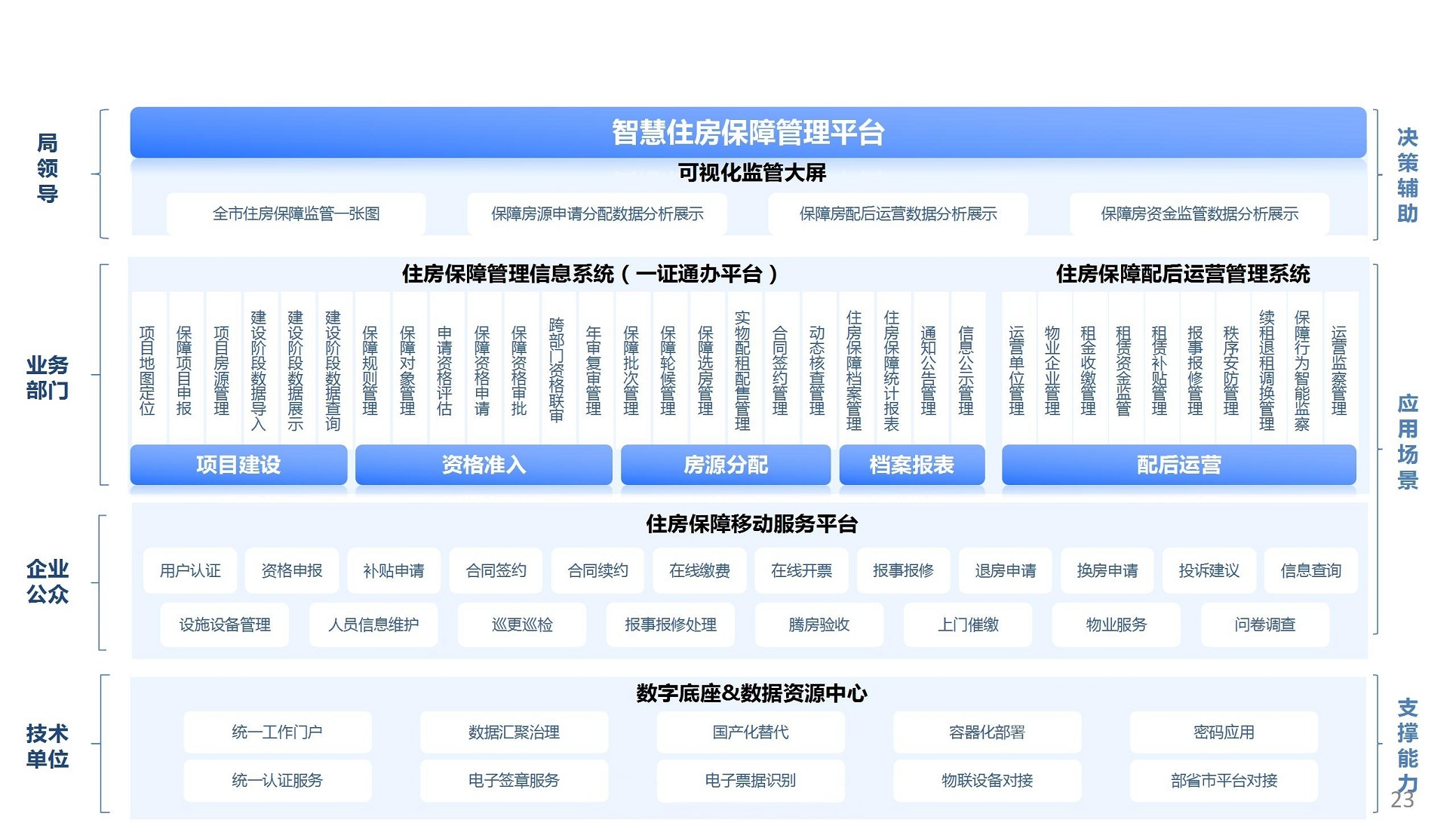Image resolution: width=1456 pixels, height=838 pixels.
Task: Select 部省市平台对接 box
Action: click(x=1223, y=781)
